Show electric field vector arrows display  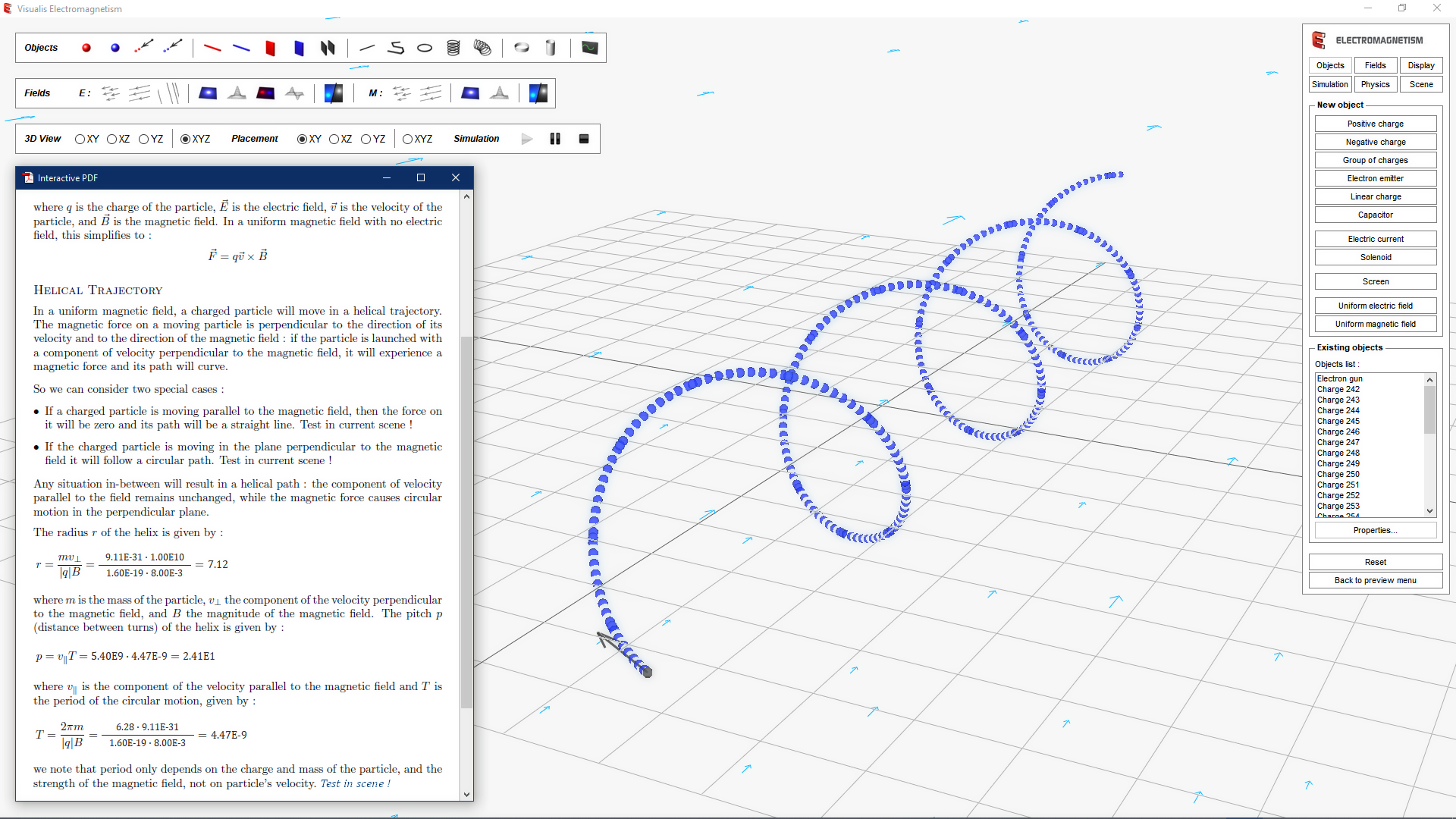click(111, 93)
